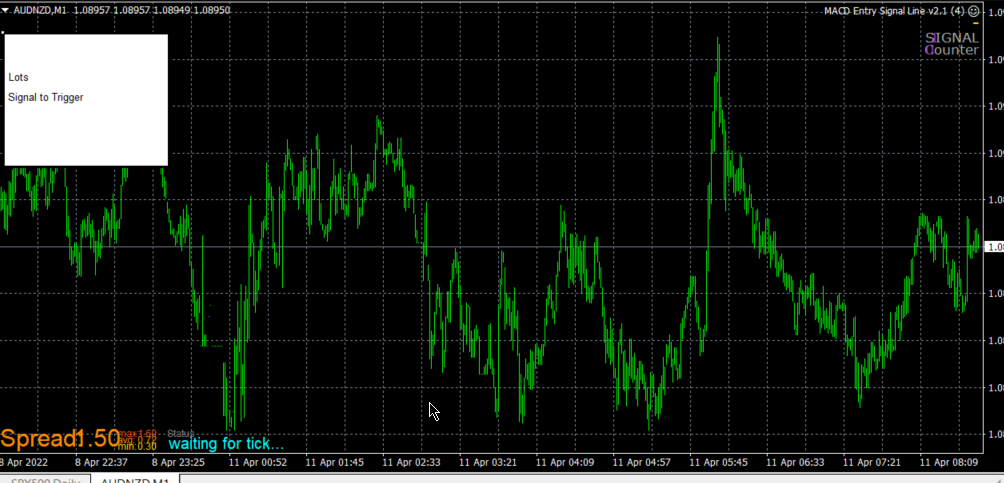Click the 11 Apr 01:45 time label
Viewport: 1004px width, 483px height.
(x=334, y=462)
